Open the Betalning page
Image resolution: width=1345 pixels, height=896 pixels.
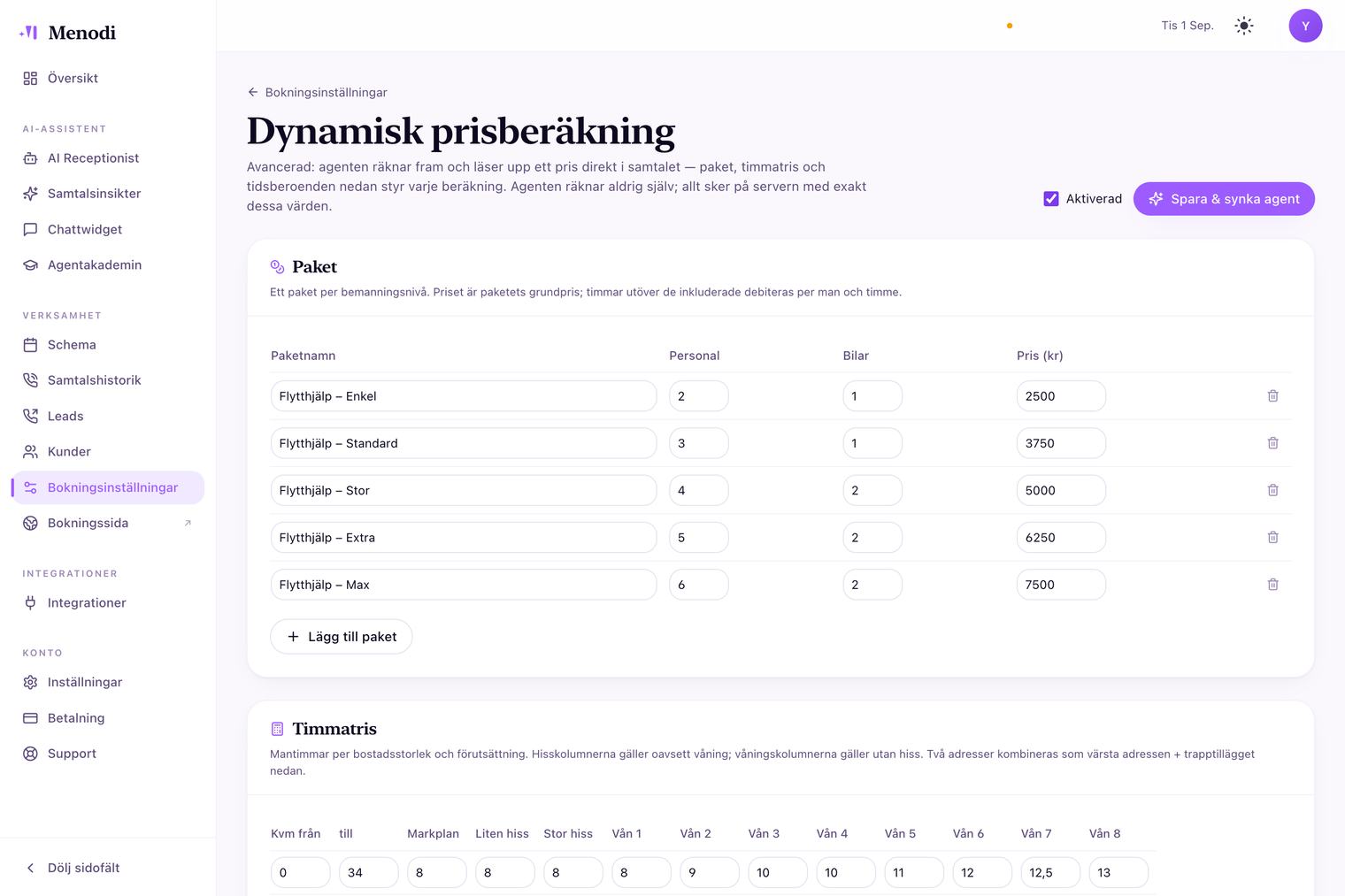108,718
